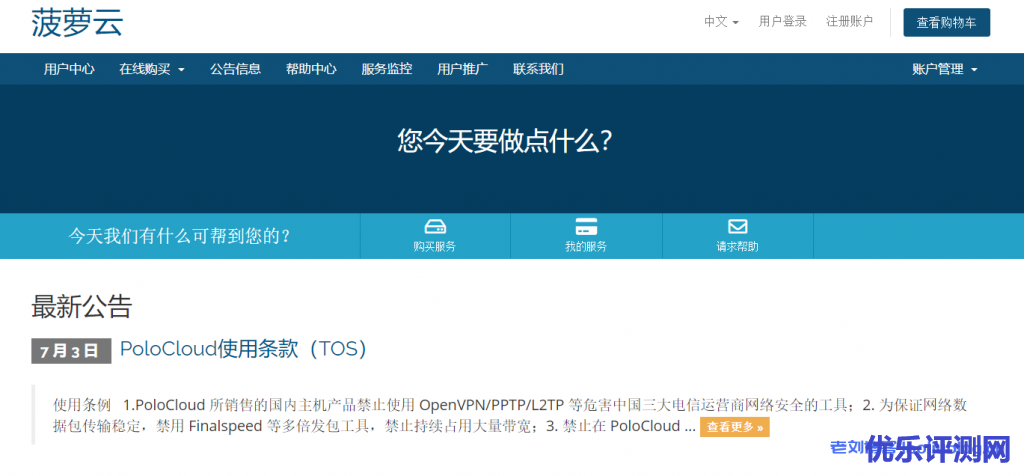This screenshot has width=1024, height=476.
Task: Expand the 账户管理 dropdown
Action: click(944, 69)
